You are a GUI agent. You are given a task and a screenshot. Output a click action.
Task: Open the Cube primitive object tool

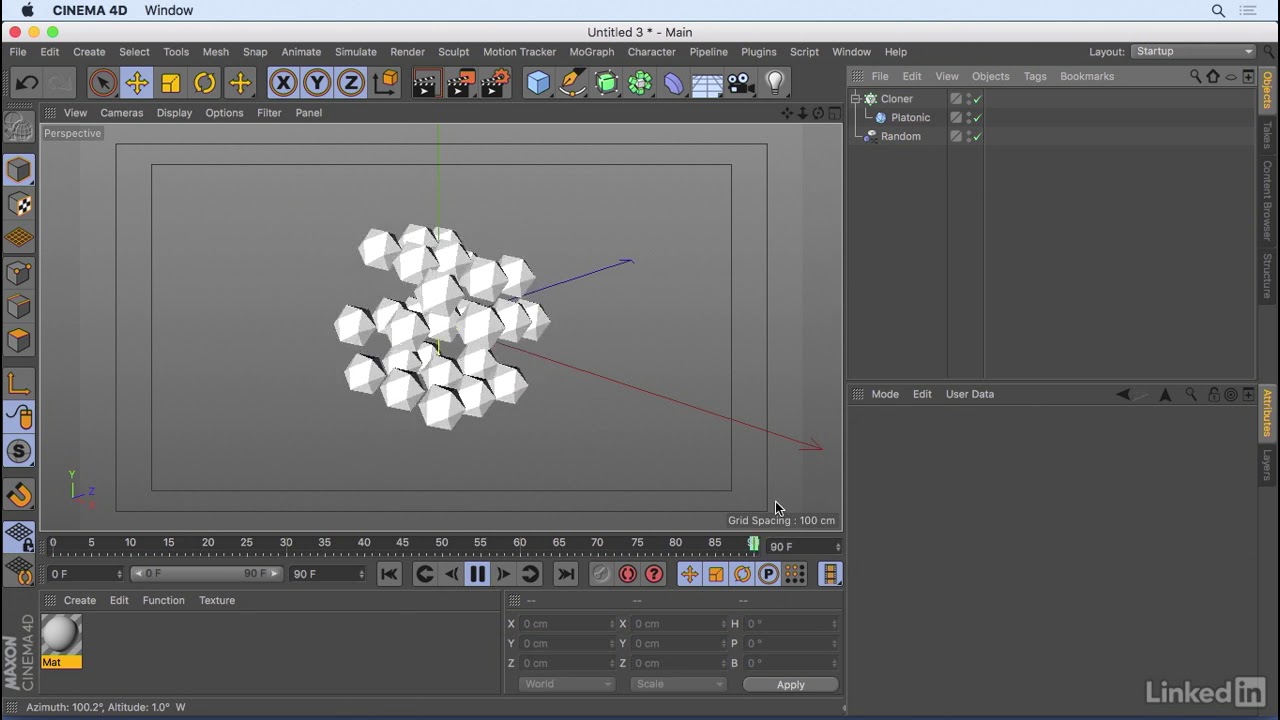click(x=538, y=83)
